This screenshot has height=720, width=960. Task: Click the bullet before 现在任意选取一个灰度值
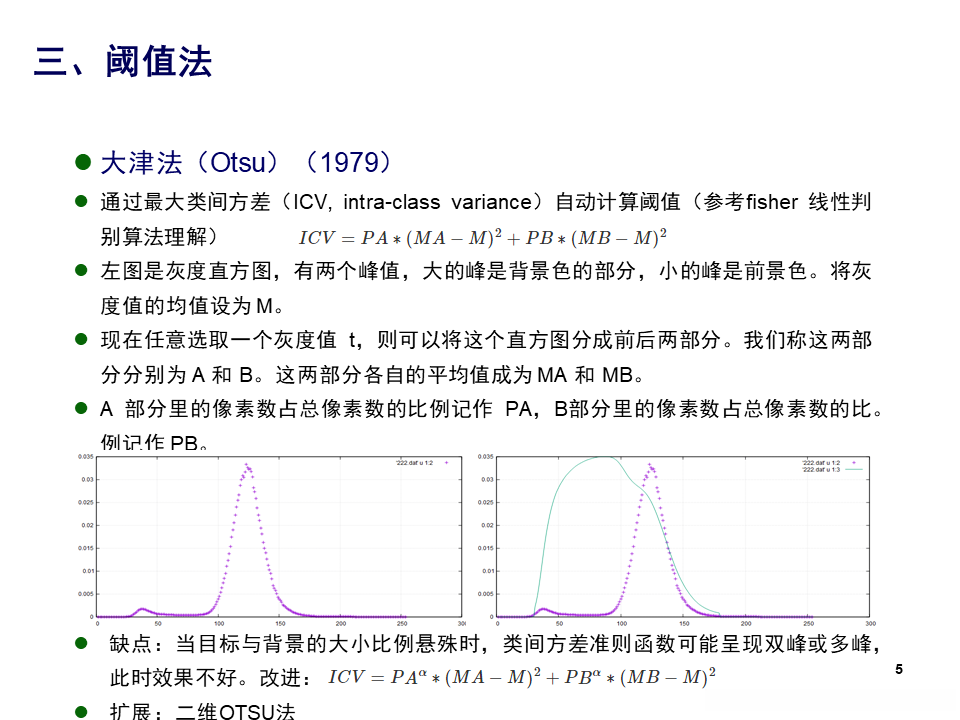click(81, 339)
